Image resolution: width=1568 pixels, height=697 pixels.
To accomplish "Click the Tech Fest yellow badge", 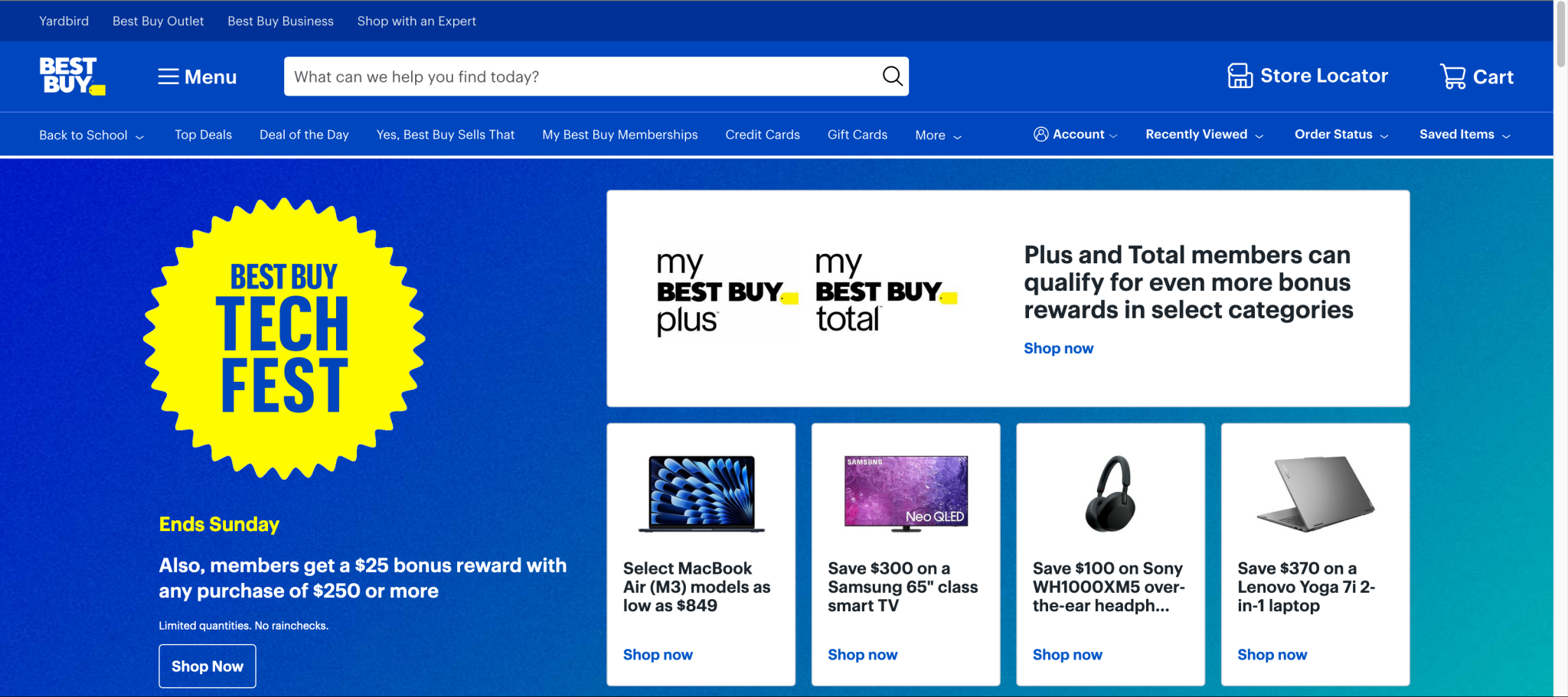I will click(284, 339).
